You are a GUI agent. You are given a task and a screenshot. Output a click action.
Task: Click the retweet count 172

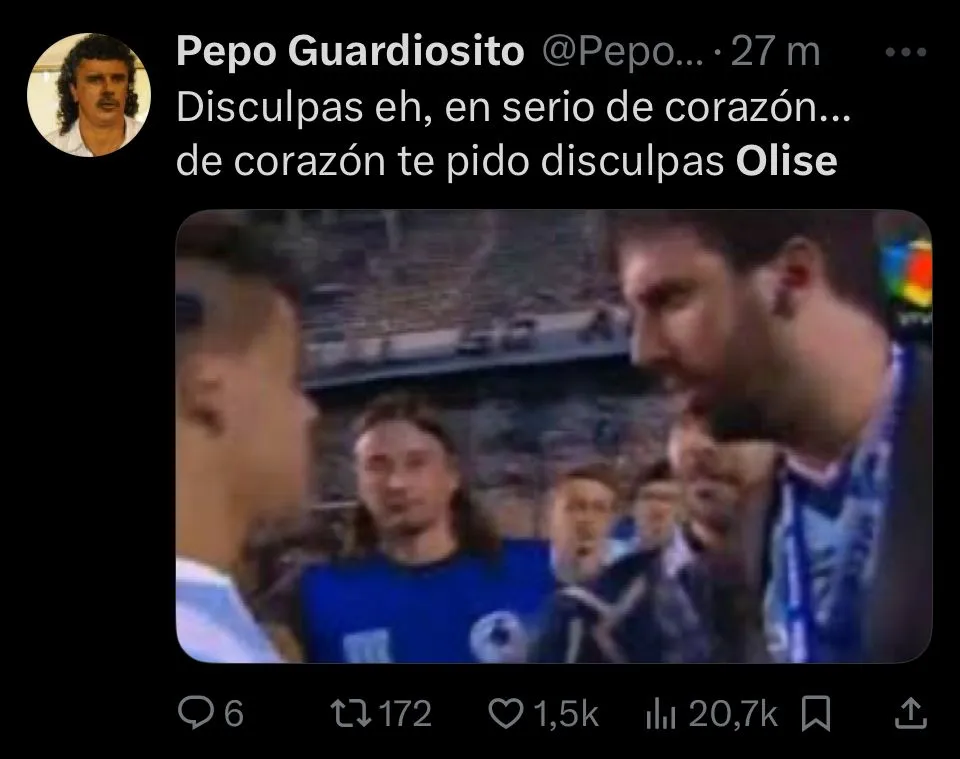point(405,714)
